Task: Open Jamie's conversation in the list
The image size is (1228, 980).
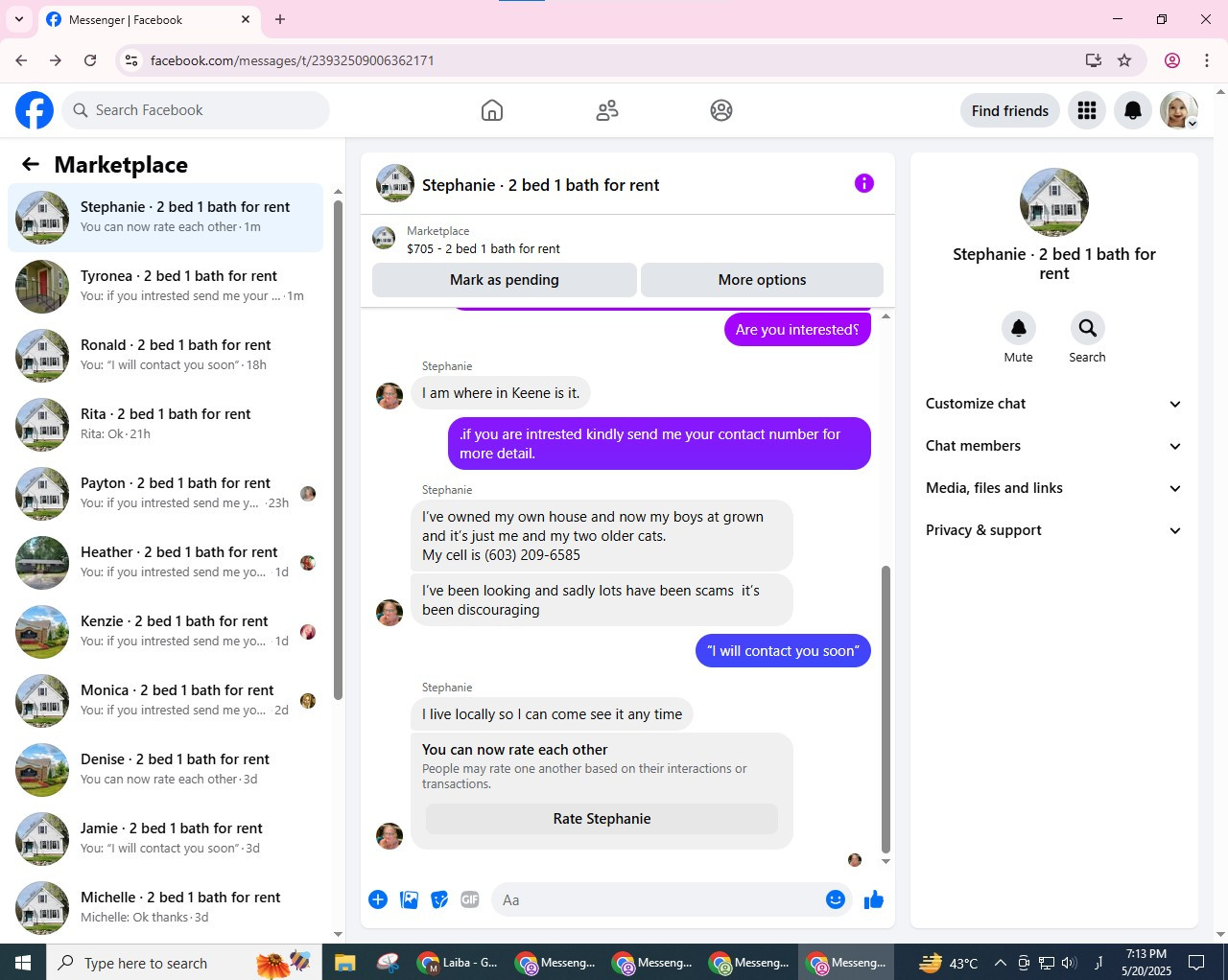Action: [165, 838]
